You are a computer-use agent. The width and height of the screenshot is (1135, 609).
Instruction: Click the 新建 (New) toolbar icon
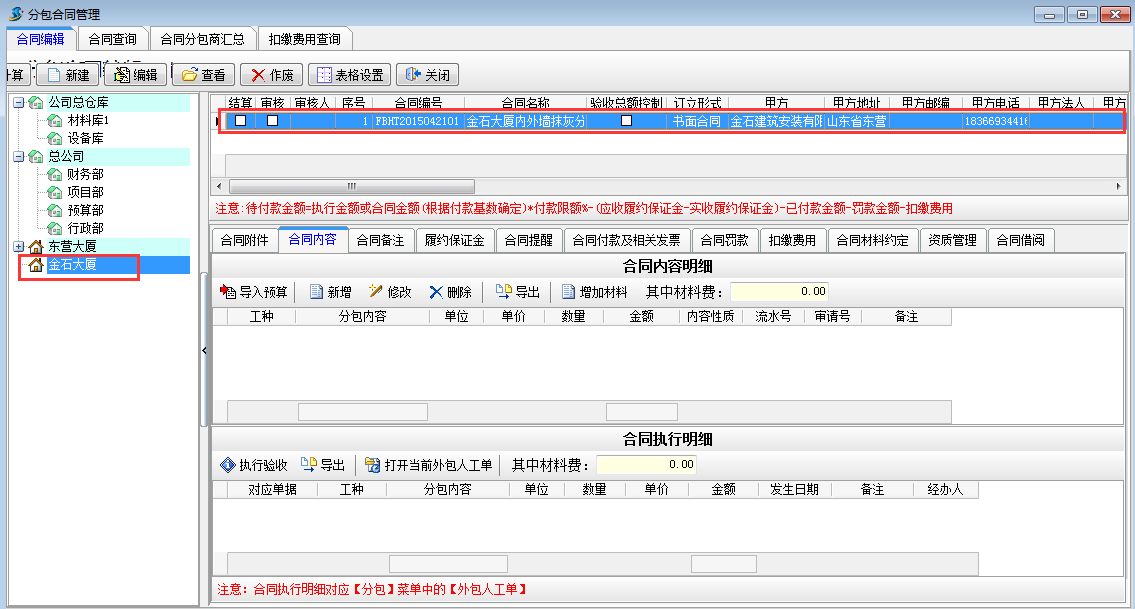(54, 75)
